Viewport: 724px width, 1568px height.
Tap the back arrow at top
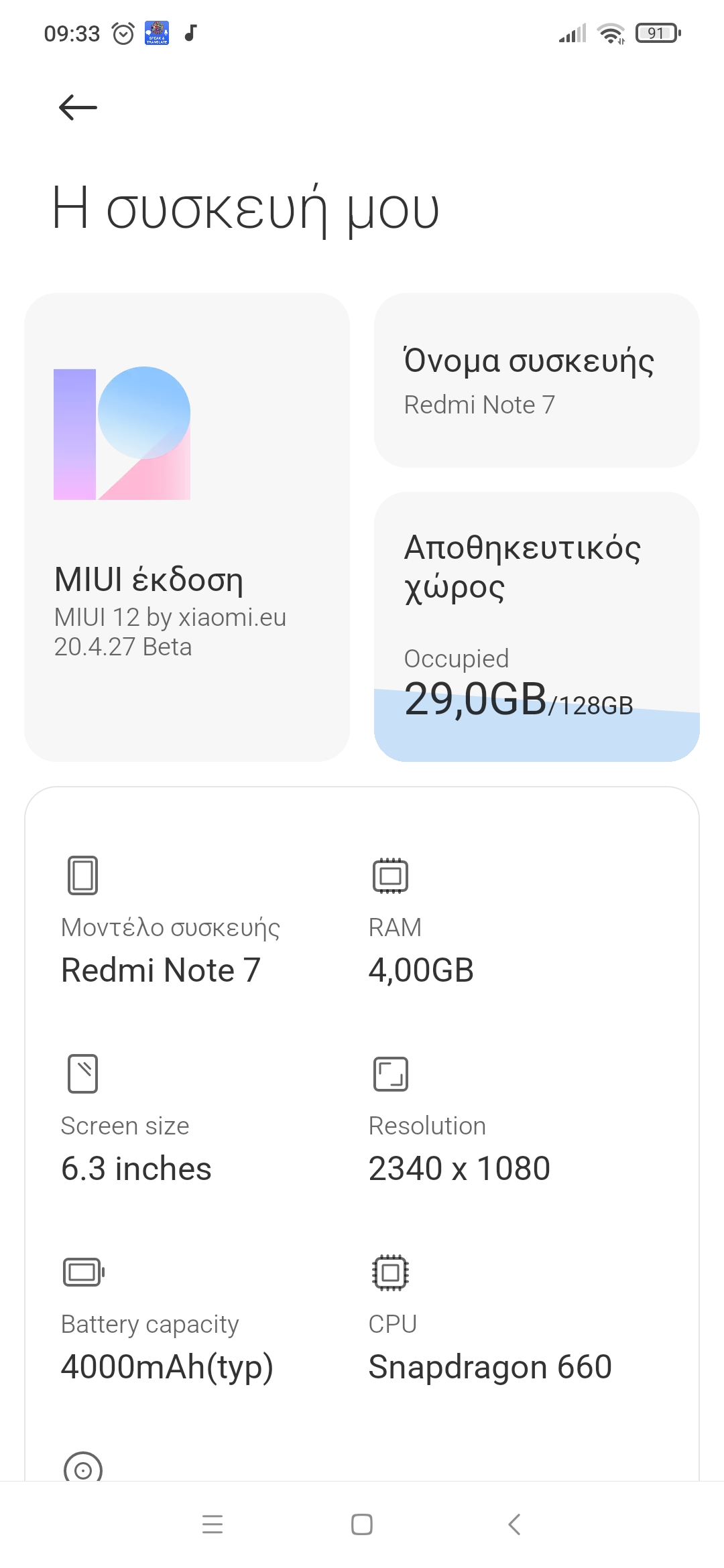pyautogui.click(x=78, y=107)
